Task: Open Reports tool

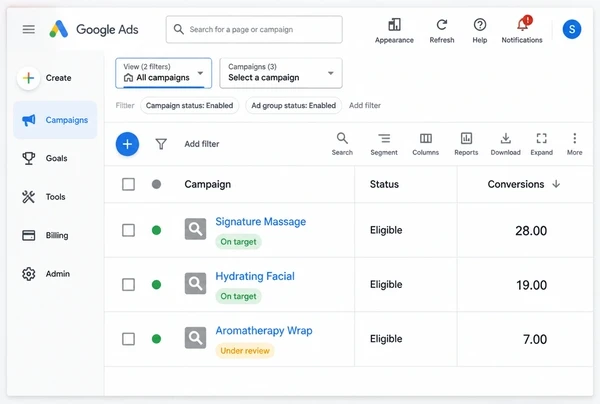Action: (466, 144)
